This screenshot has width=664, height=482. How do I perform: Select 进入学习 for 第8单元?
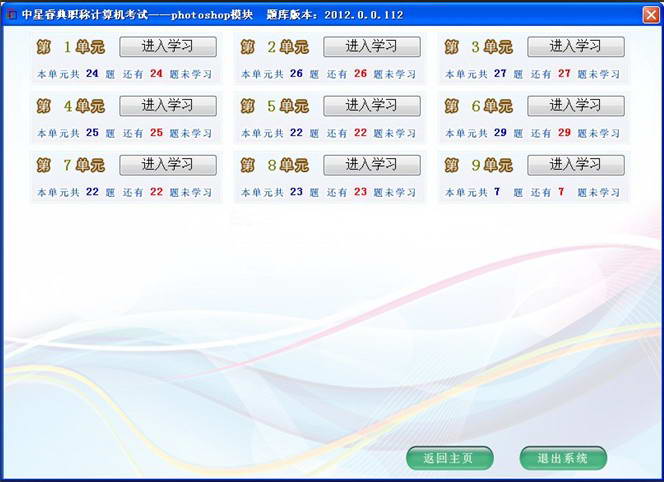click(371, 165)
